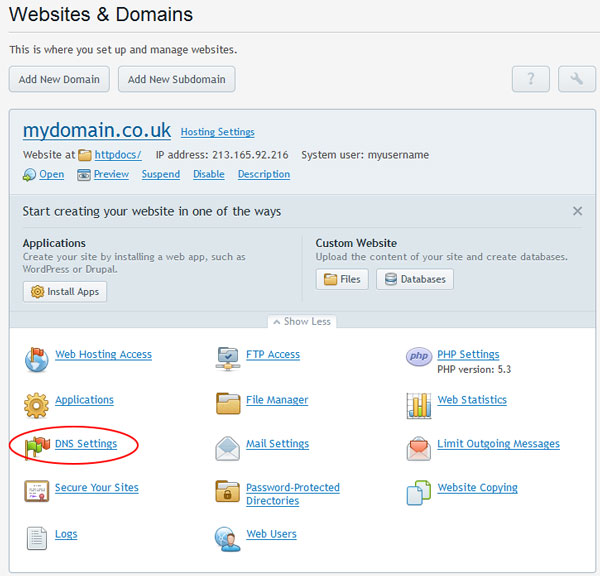Click Add New Subdomain button

(x=176, y=79)
